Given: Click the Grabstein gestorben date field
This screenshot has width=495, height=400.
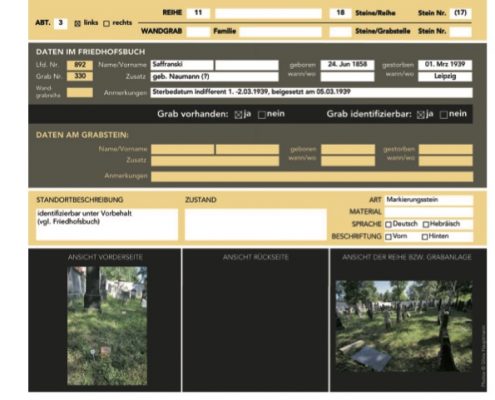Looking at the screenshot, I should click(446, 149).
